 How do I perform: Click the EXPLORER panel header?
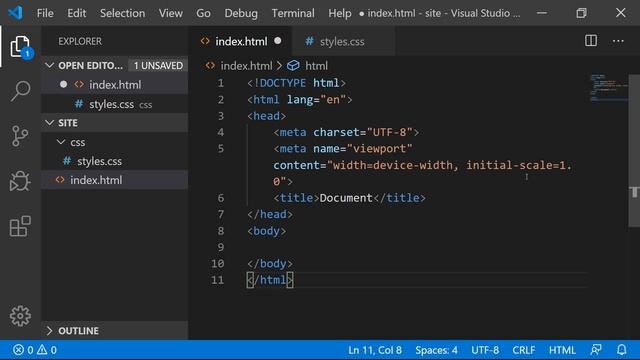tap(80, 41)
